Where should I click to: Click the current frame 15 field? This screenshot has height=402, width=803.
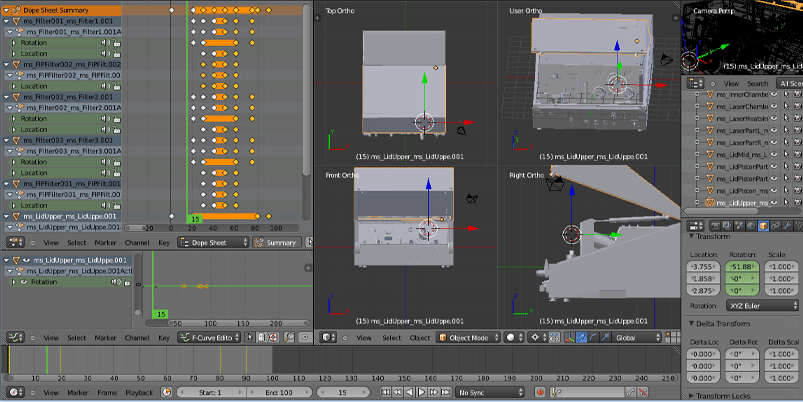click(x=342, y=392)
